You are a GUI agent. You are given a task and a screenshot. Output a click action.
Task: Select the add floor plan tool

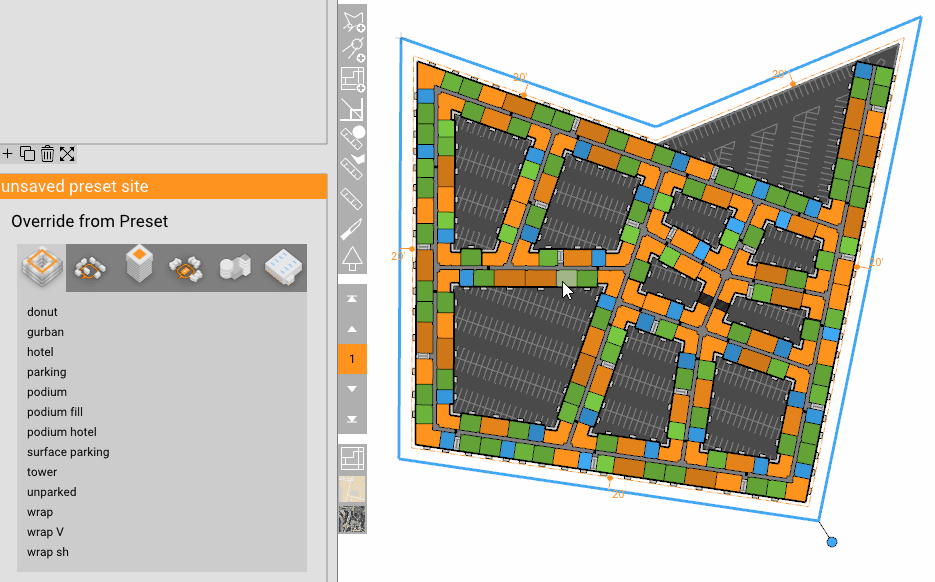(352, 79)
